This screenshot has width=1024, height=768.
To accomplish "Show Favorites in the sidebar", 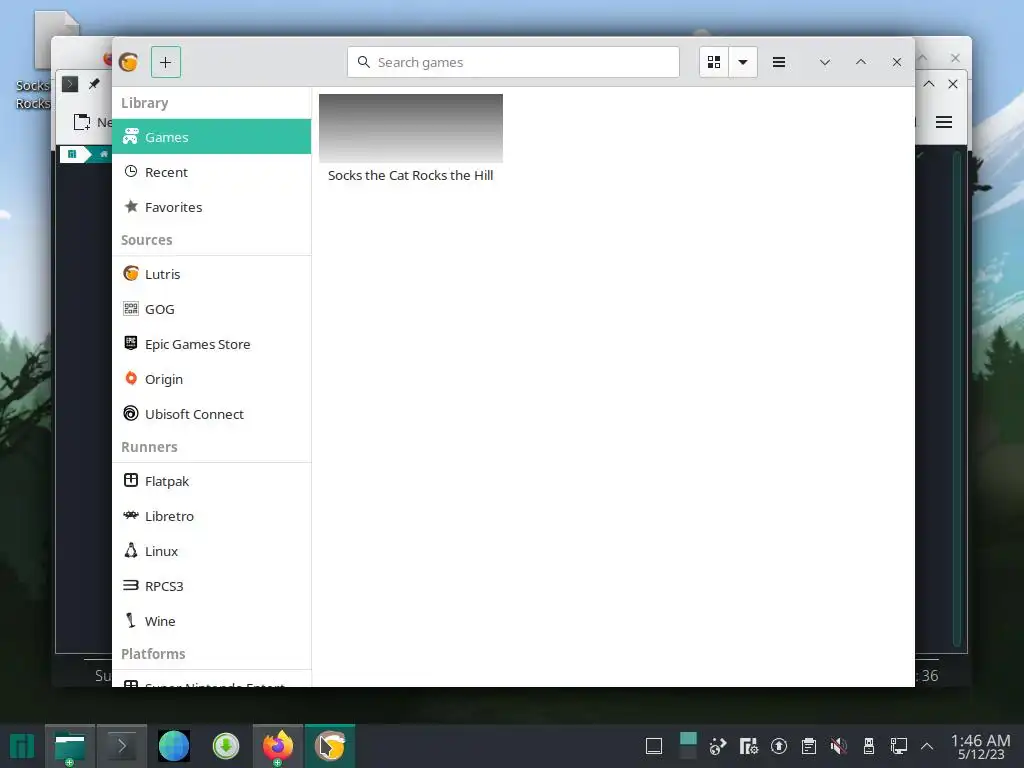I will pos(212,207).
